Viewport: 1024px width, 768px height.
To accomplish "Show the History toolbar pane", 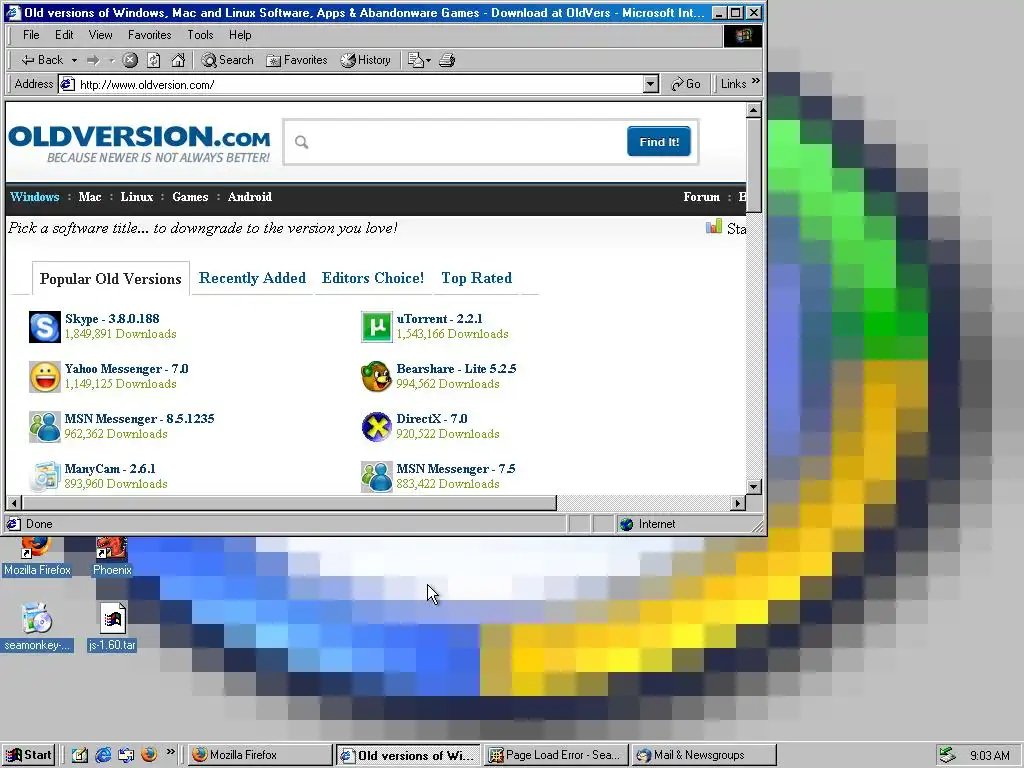I will [x=366, y=60].
